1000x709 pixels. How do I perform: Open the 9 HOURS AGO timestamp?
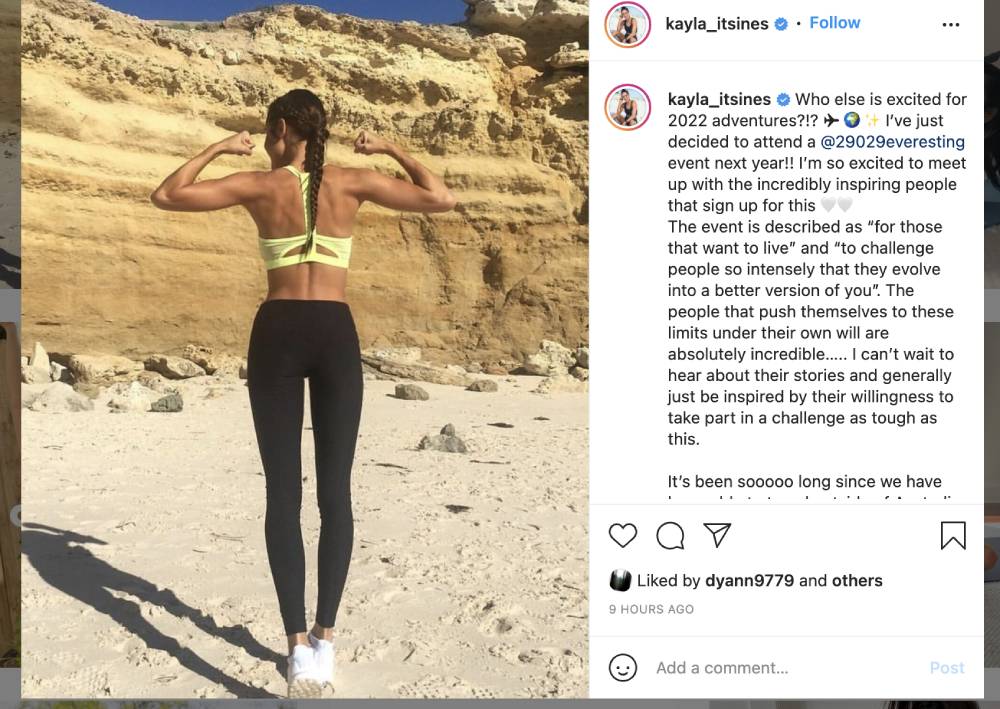point(651,609)
